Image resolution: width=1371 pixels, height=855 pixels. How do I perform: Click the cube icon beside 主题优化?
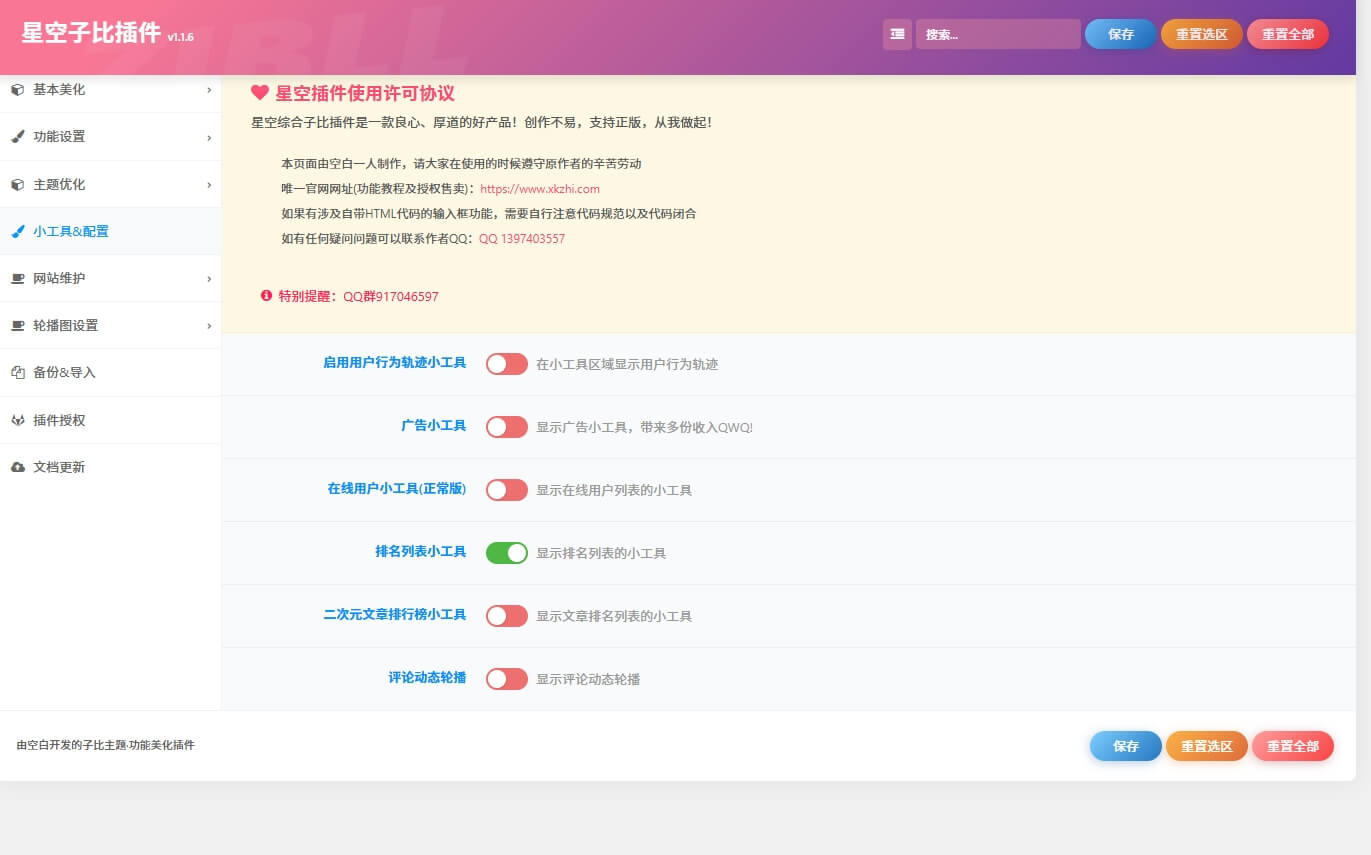pos(17,185)
